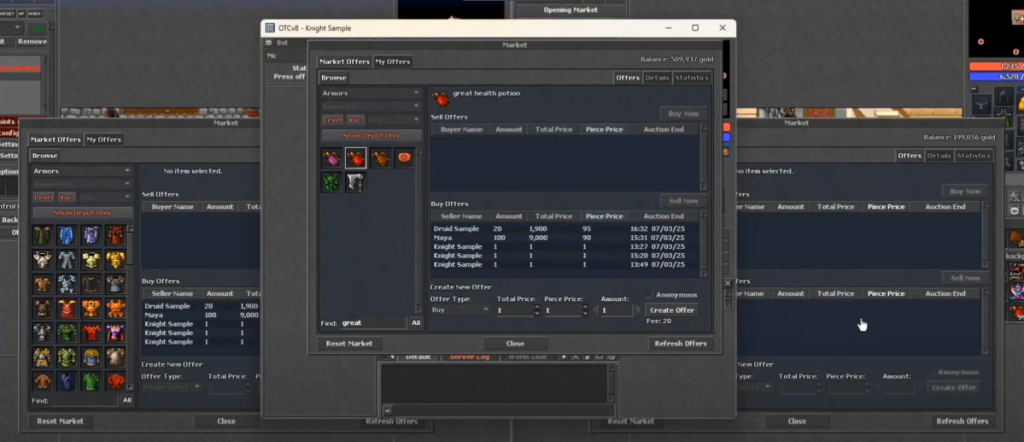
Task: Switch to My Offers tab in Knight Sample market
Action: [392, 61]
